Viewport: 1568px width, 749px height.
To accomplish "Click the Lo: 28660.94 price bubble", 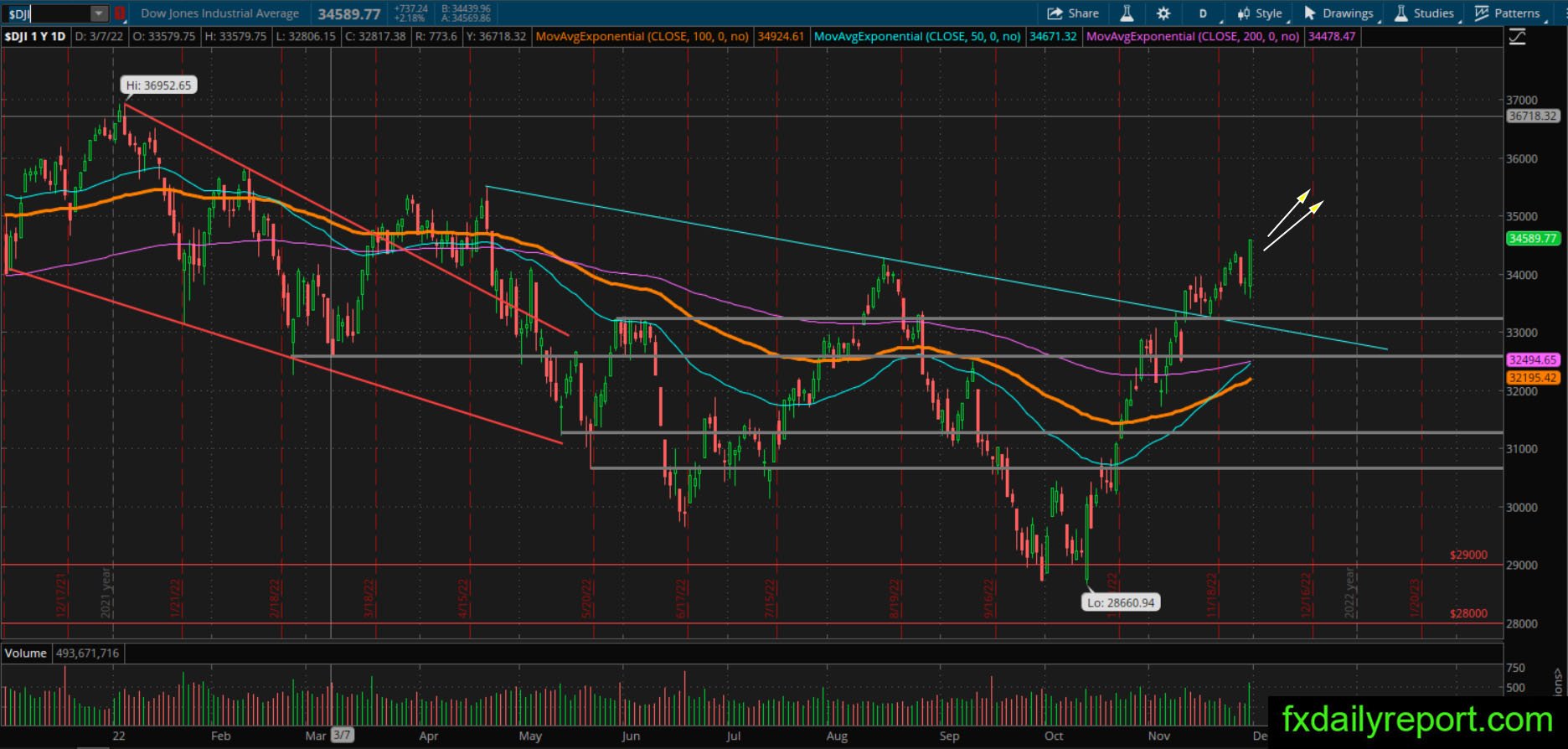I will [x=1121, y=602].
